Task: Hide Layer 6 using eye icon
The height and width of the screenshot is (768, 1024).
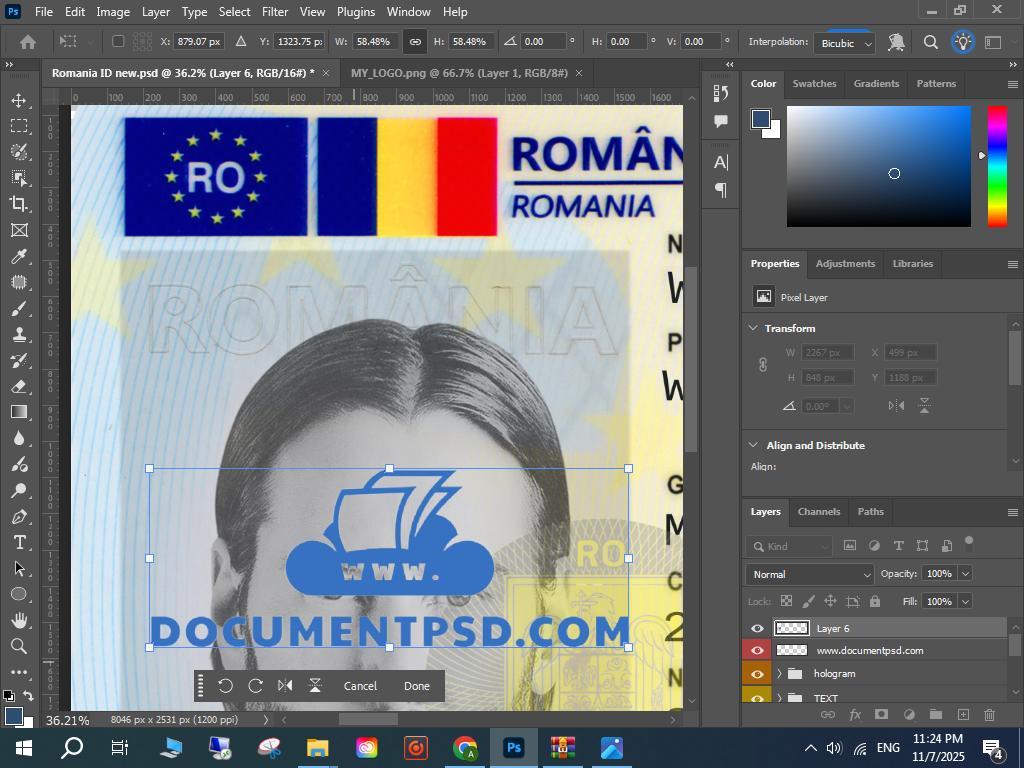Action: coord(757,628)
